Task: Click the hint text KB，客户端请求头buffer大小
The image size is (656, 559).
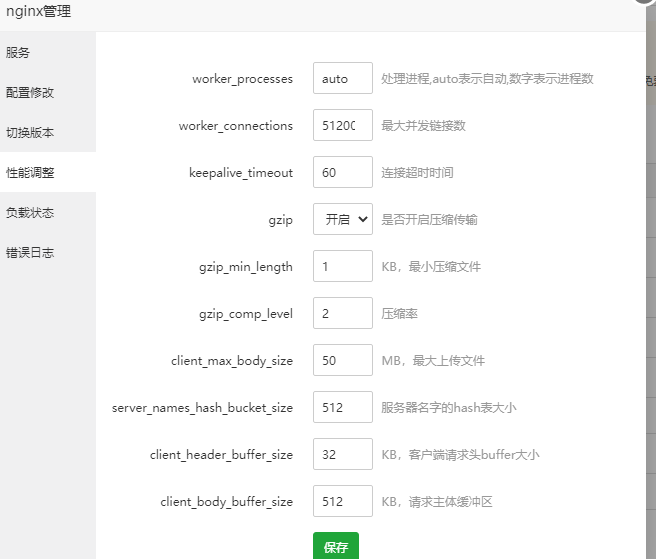Action: pos(460,454)
